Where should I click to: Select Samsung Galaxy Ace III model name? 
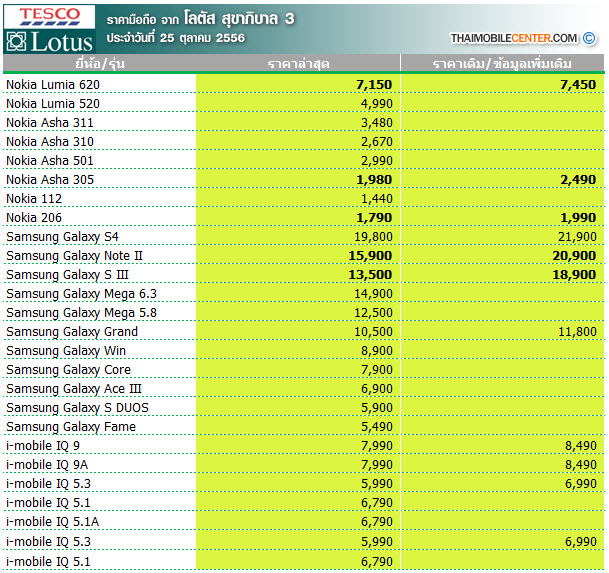(74, 389)
